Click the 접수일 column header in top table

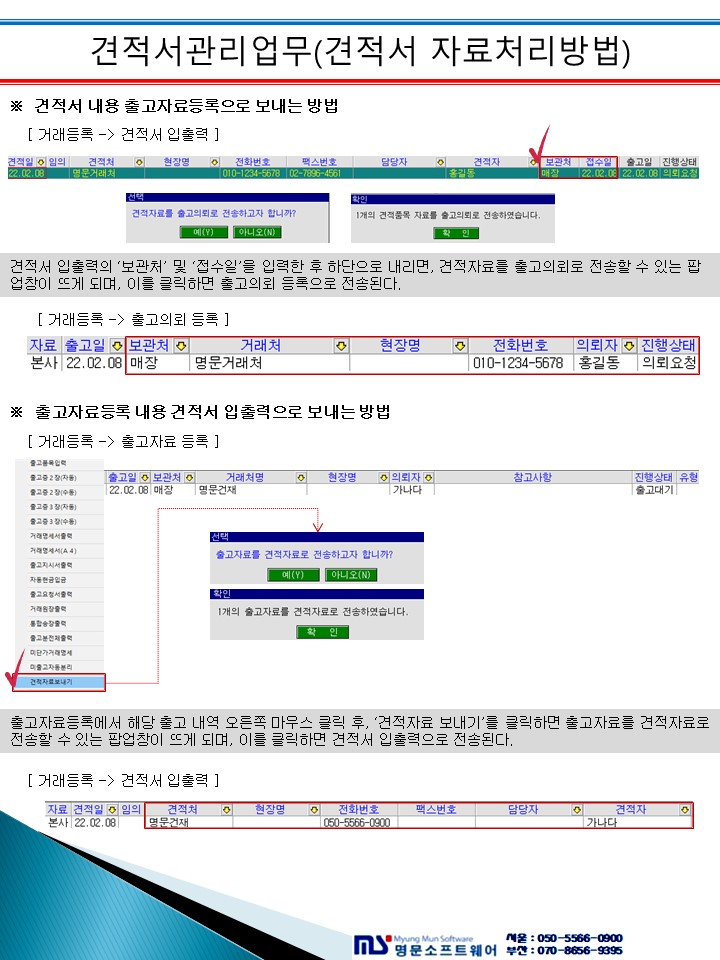click(598, 162)
